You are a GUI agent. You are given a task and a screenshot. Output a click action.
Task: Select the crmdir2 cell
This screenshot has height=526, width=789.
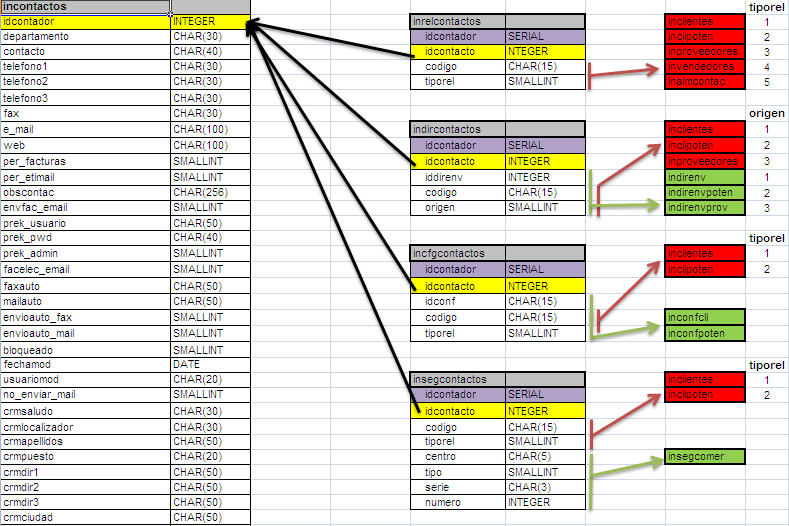tap(85, 488)
